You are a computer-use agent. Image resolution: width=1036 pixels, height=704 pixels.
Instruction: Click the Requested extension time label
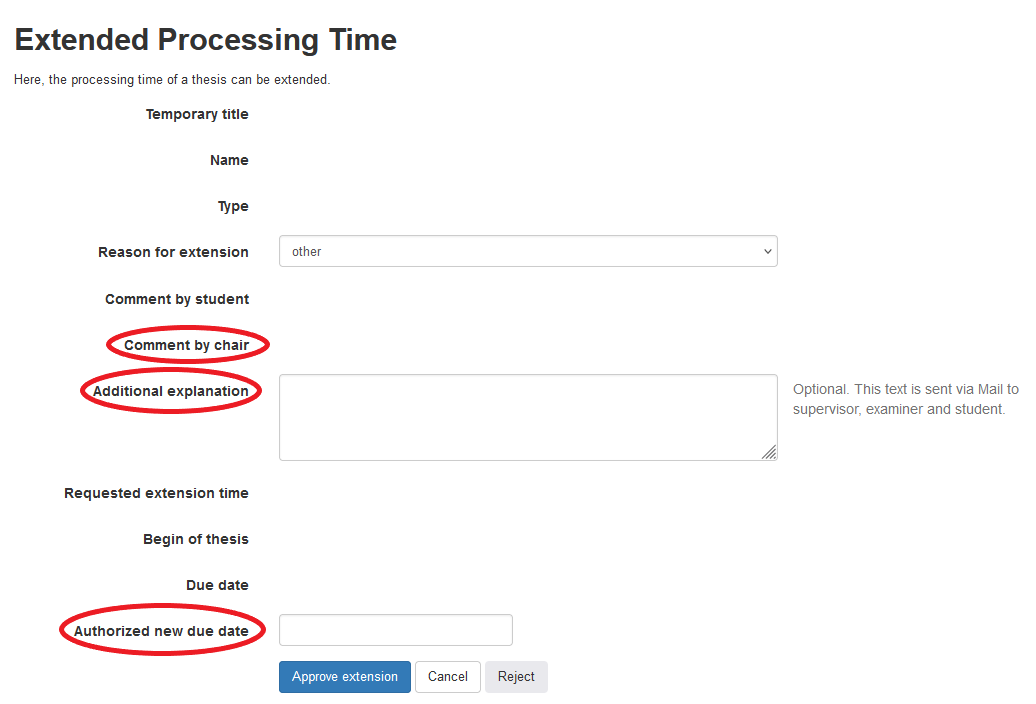coord(156,493)
